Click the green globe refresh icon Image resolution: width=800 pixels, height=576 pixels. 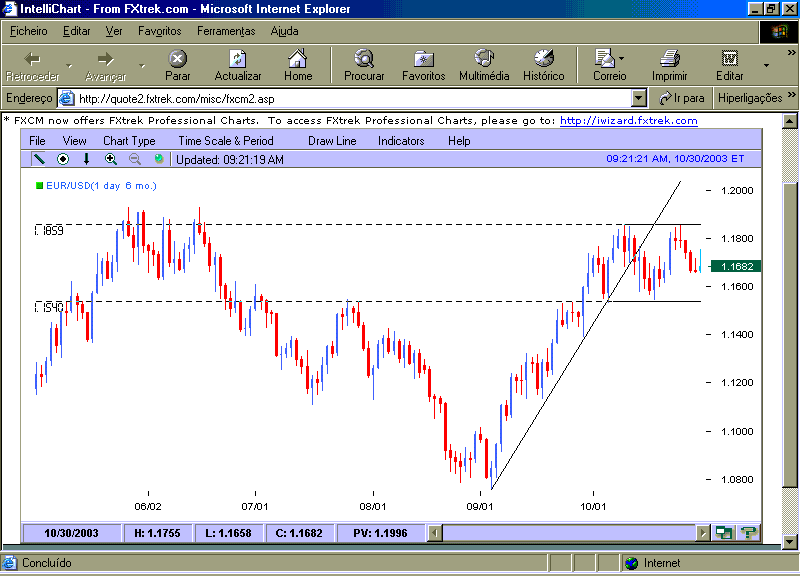[x=159, y=159]
